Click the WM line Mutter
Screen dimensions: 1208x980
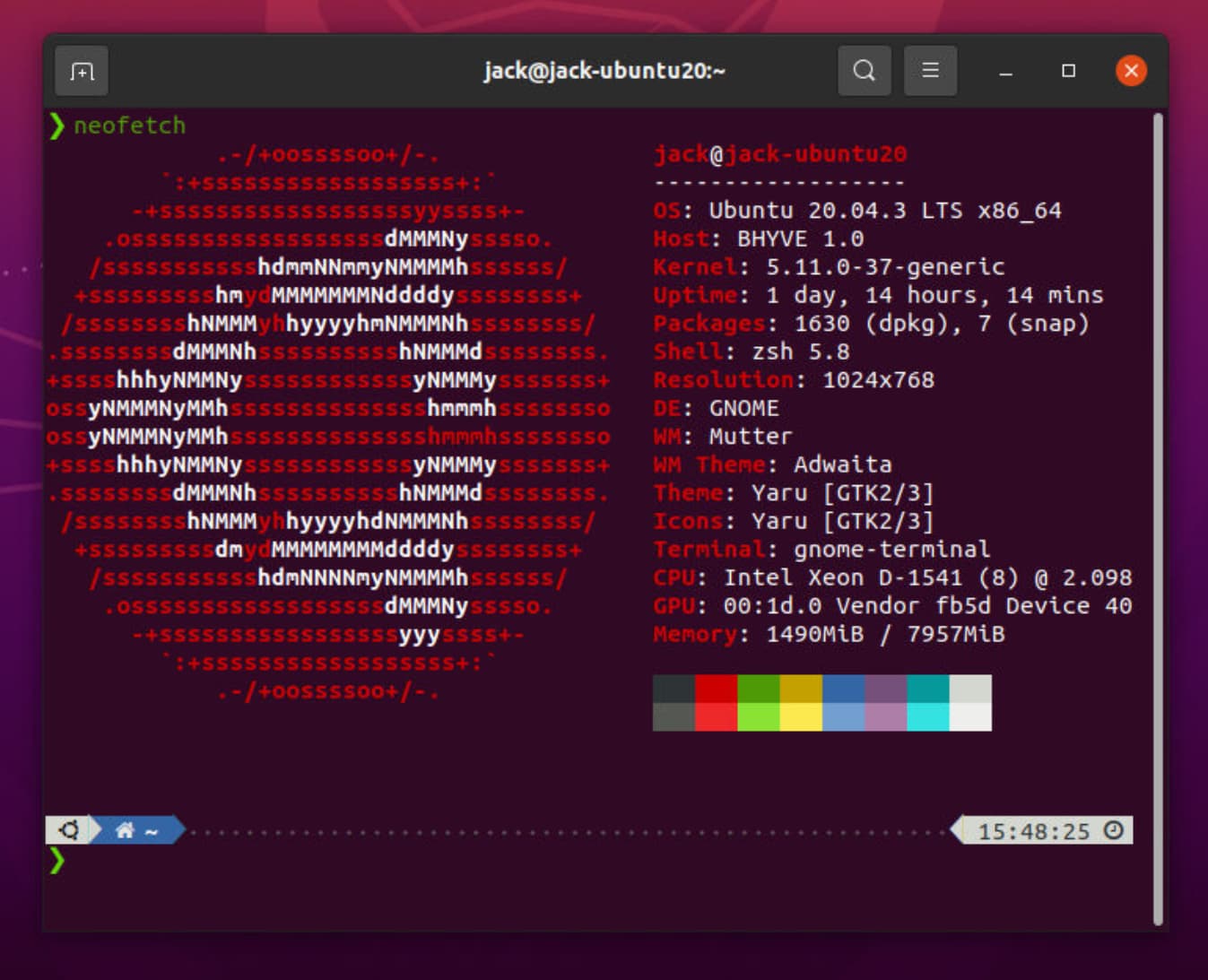coord(723,437)
